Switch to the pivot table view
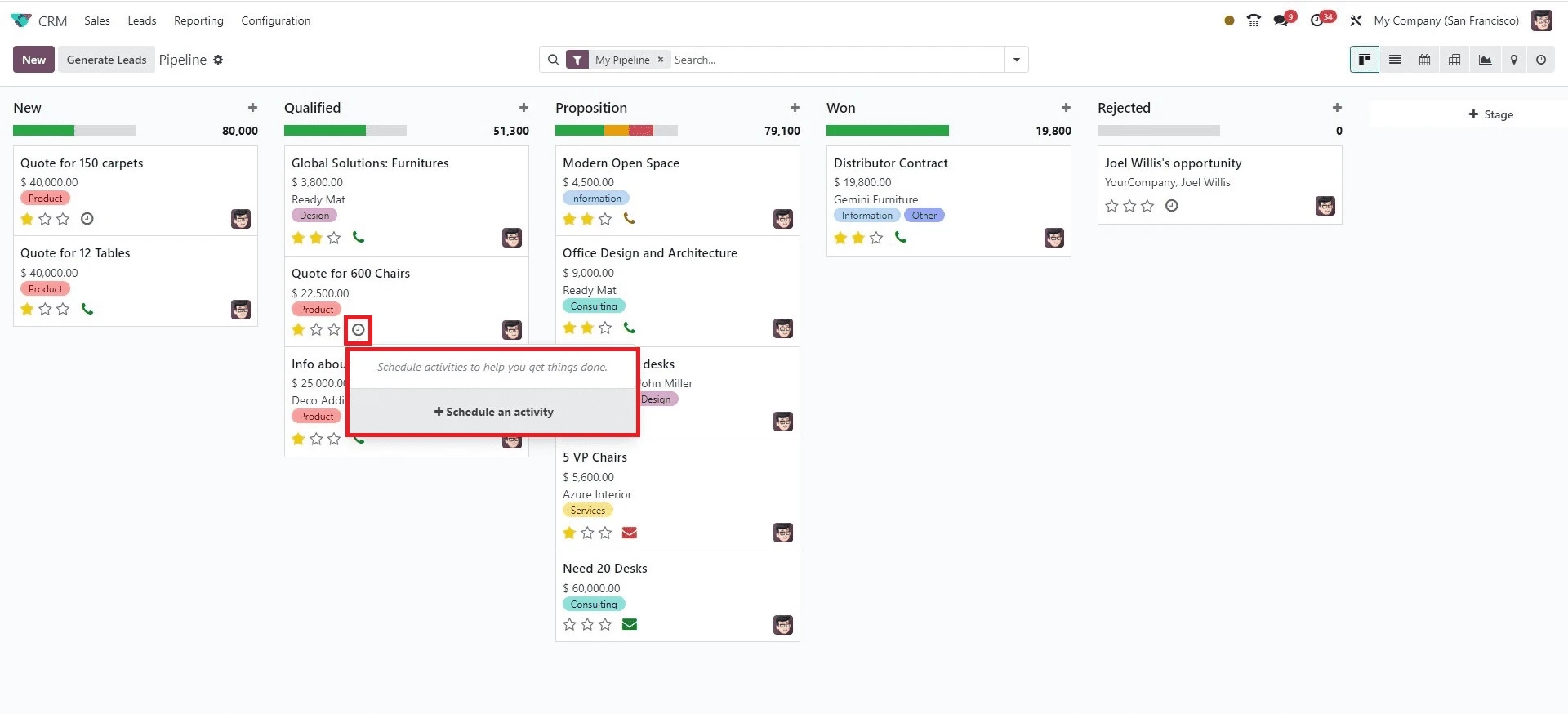The height and width of the screenshot is (714, 1568). click(1454, 60)
